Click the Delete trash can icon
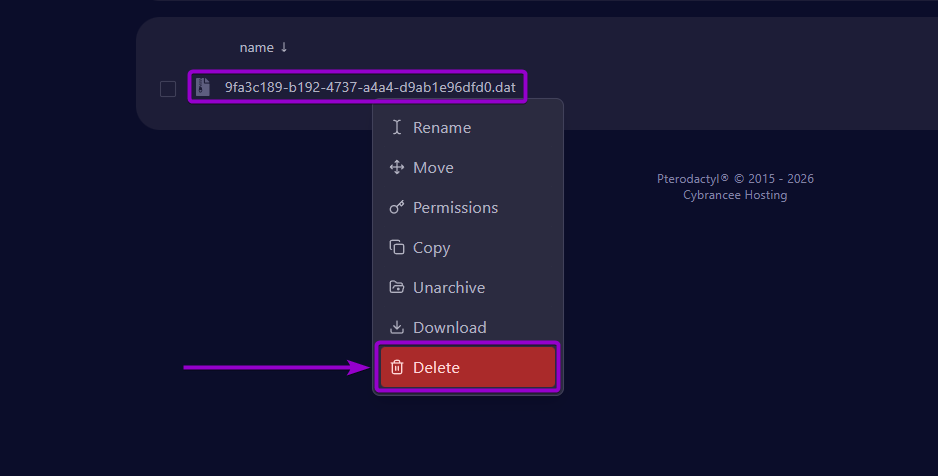This screenshot has height=476, width=938. (x=397, y=368)
